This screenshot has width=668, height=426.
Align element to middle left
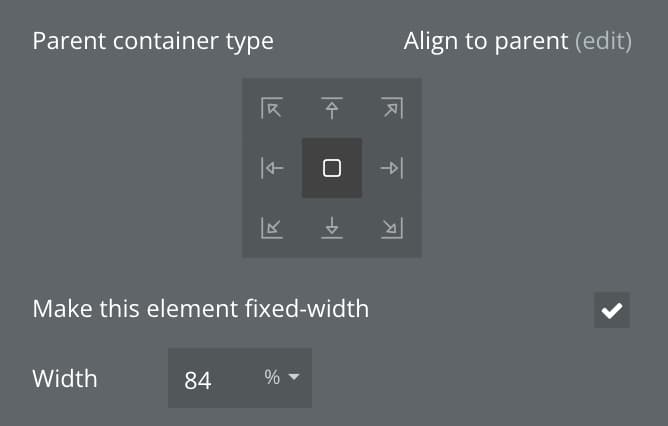[x=272, y=168]
